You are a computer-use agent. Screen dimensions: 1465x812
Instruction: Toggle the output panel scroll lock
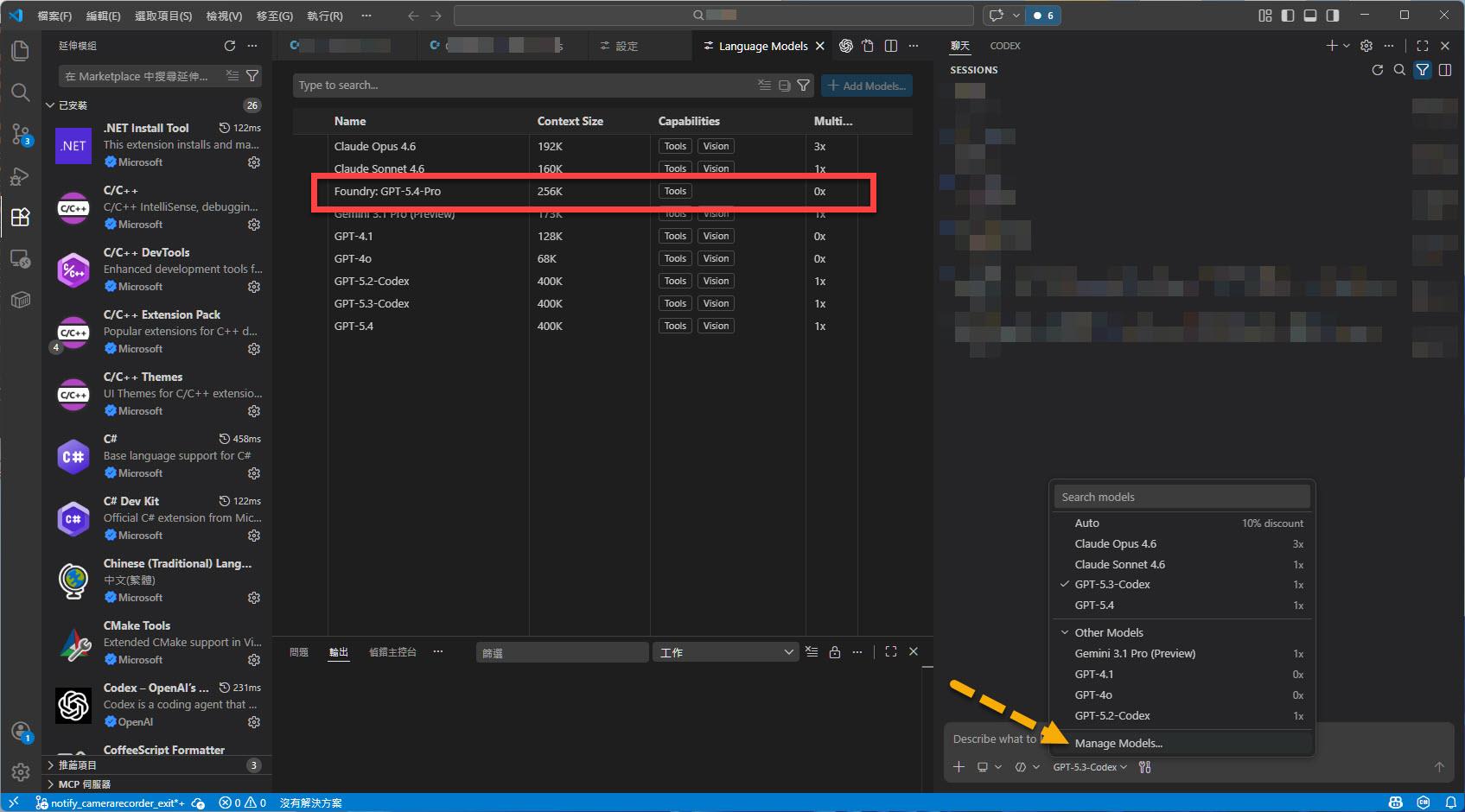point(835,652)
